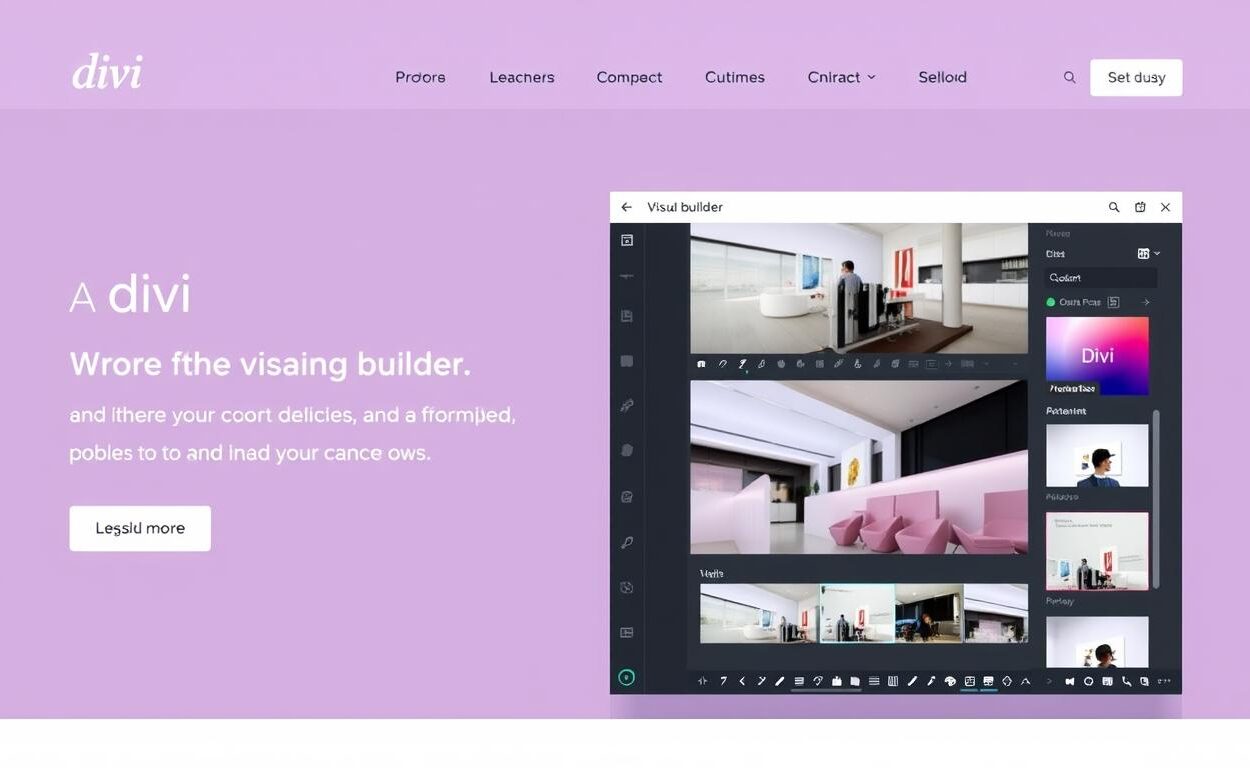This screenshot has width=1250, height=768.
Task: Click the magnifier icon in the site navigation bar
Action: (x=1069, y=76)
